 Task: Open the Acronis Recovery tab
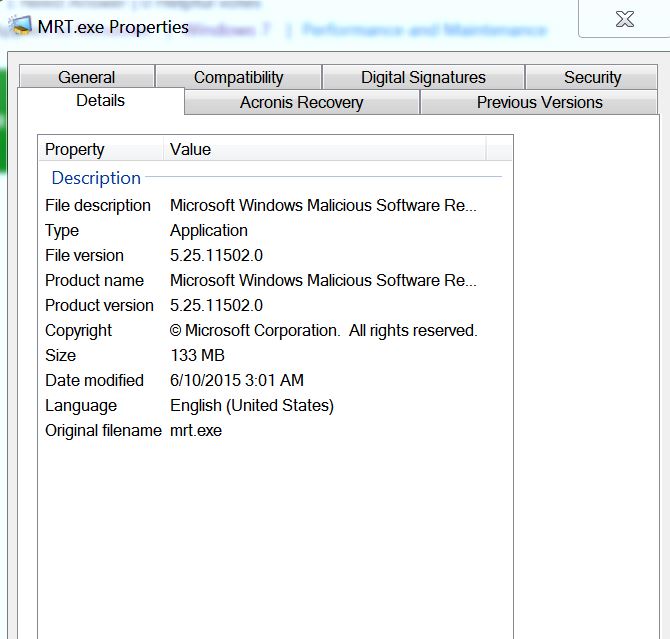(x=301, y=103)
